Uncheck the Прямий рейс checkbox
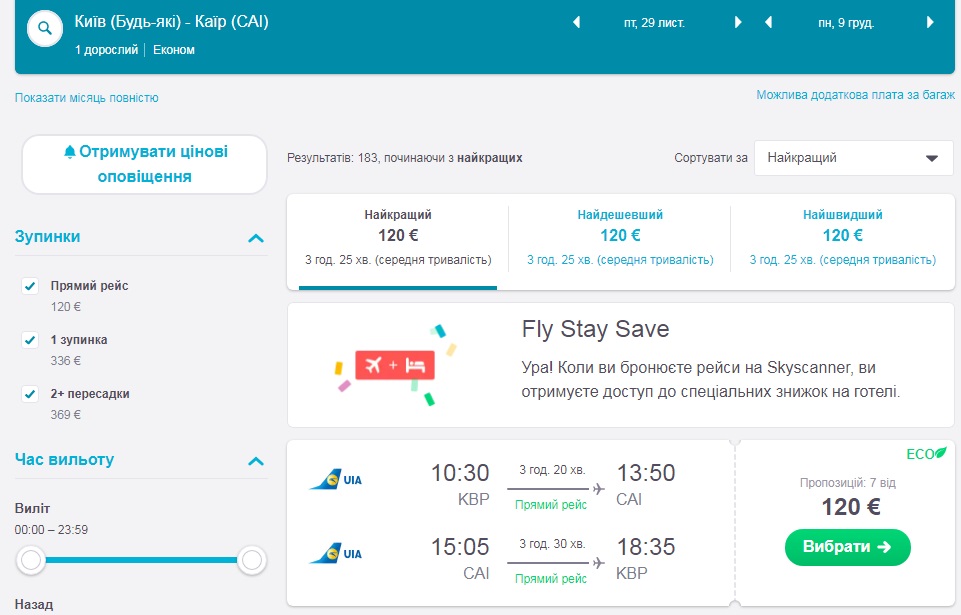The image size is (961, 615). [30, 286]
